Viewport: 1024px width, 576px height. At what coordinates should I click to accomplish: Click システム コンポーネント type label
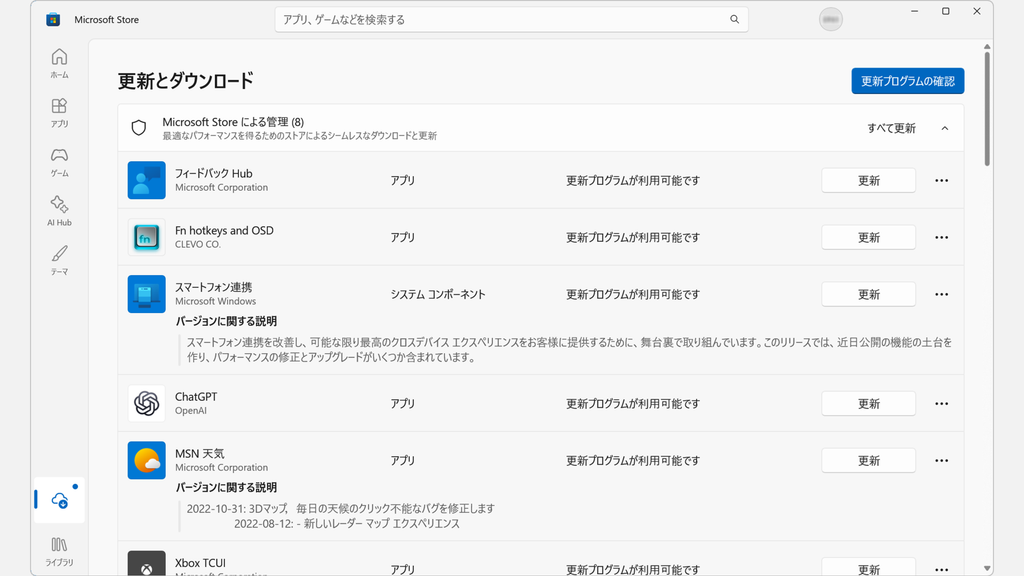pos(438,294)
